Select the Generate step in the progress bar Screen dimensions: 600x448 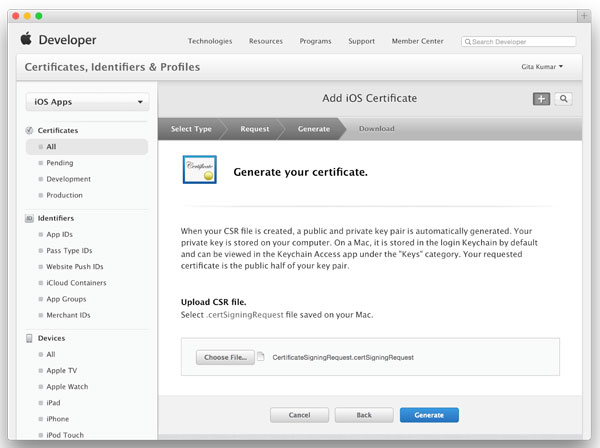[x=314, y=129]
